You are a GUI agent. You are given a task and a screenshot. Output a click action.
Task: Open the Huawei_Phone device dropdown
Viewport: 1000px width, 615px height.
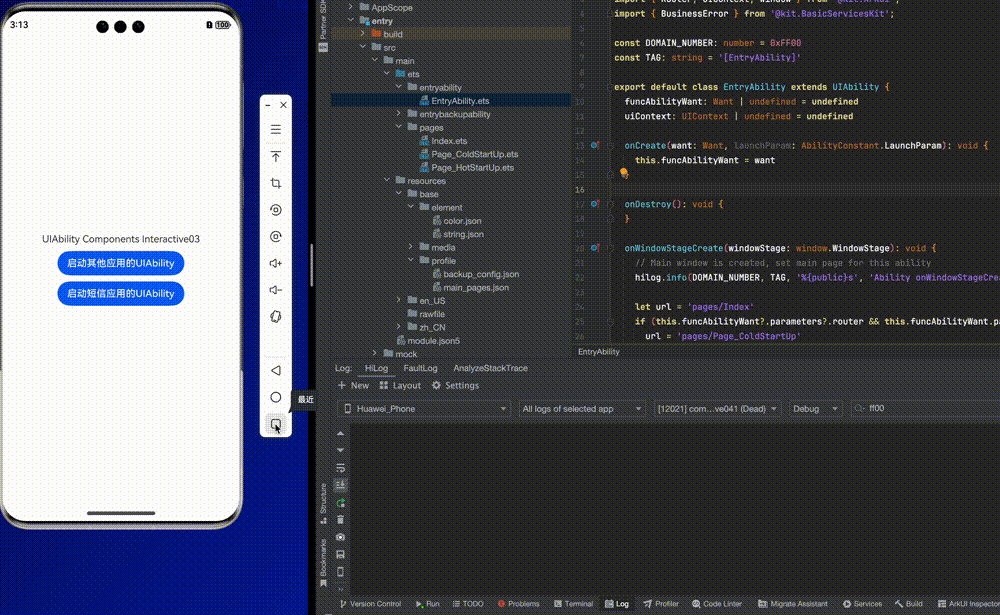coord(424,409)
